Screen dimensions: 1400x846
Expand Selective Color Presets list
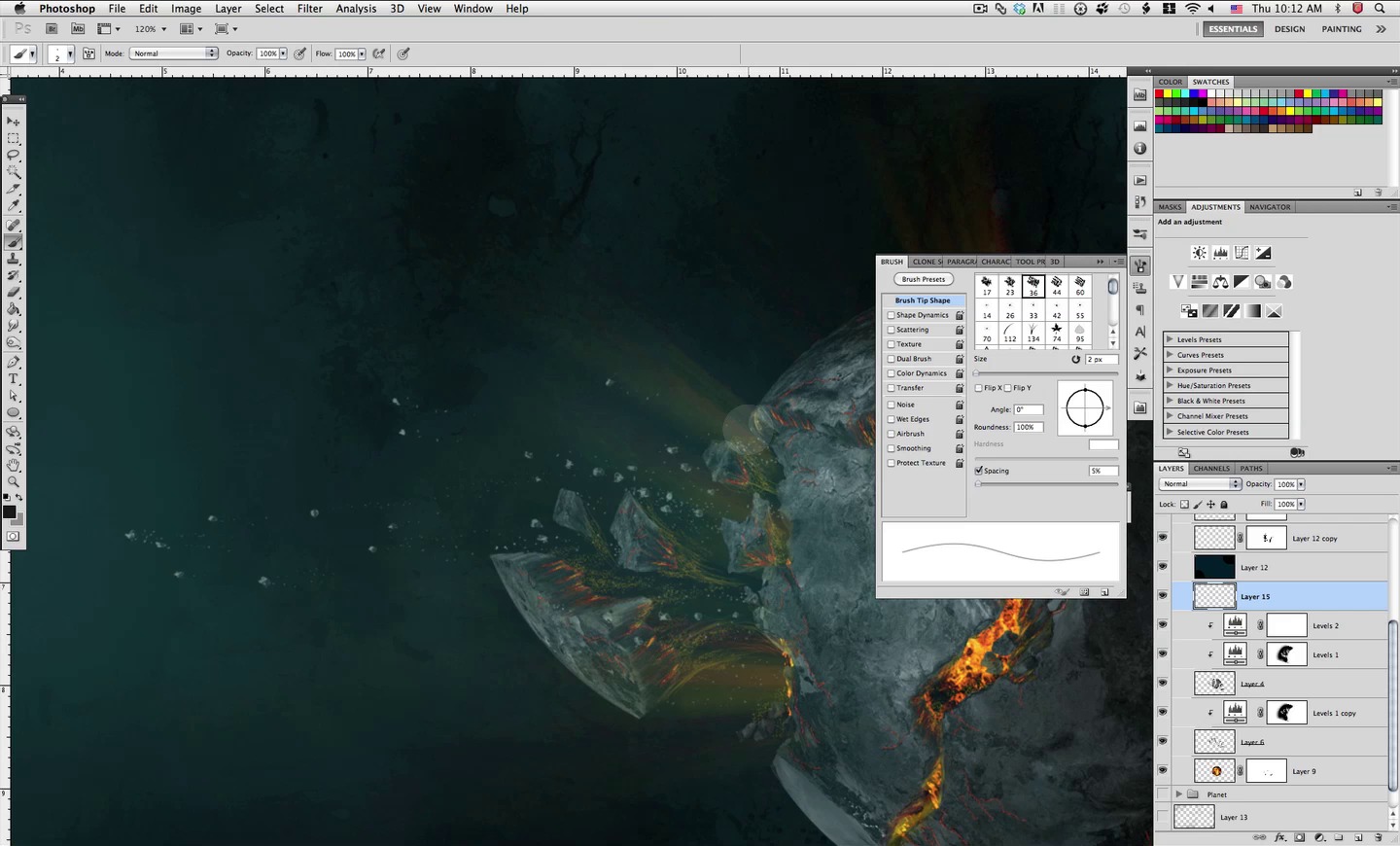1170,432
